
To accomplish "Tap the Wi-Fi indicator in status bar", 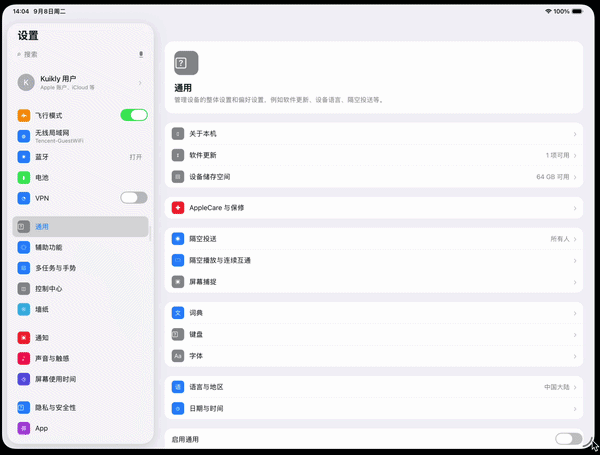I will point(548,11).
